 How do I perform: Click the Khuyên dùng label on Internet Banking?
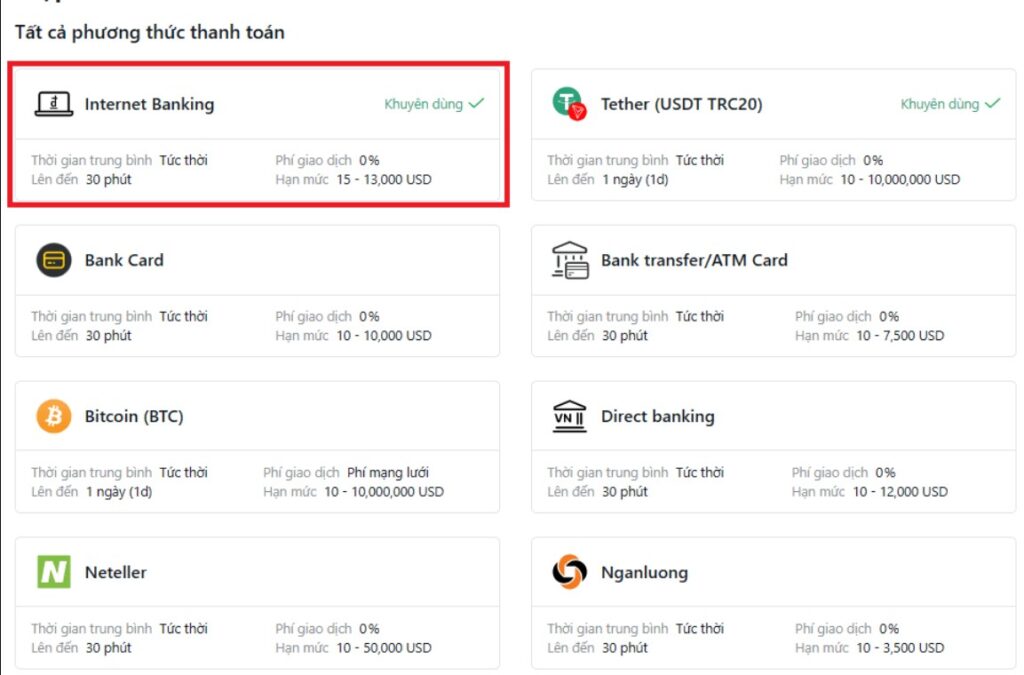(x=421, y=103)
